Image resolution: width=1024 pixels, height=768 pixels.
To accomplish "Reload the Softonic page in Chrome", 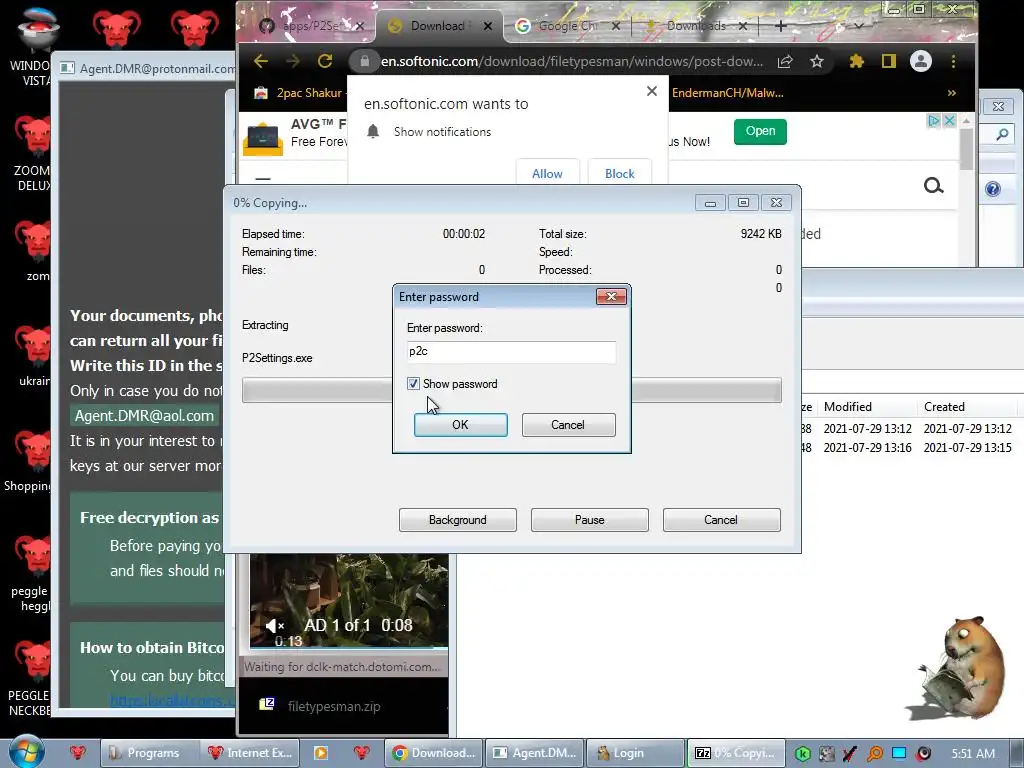I will tap(325, 61).
